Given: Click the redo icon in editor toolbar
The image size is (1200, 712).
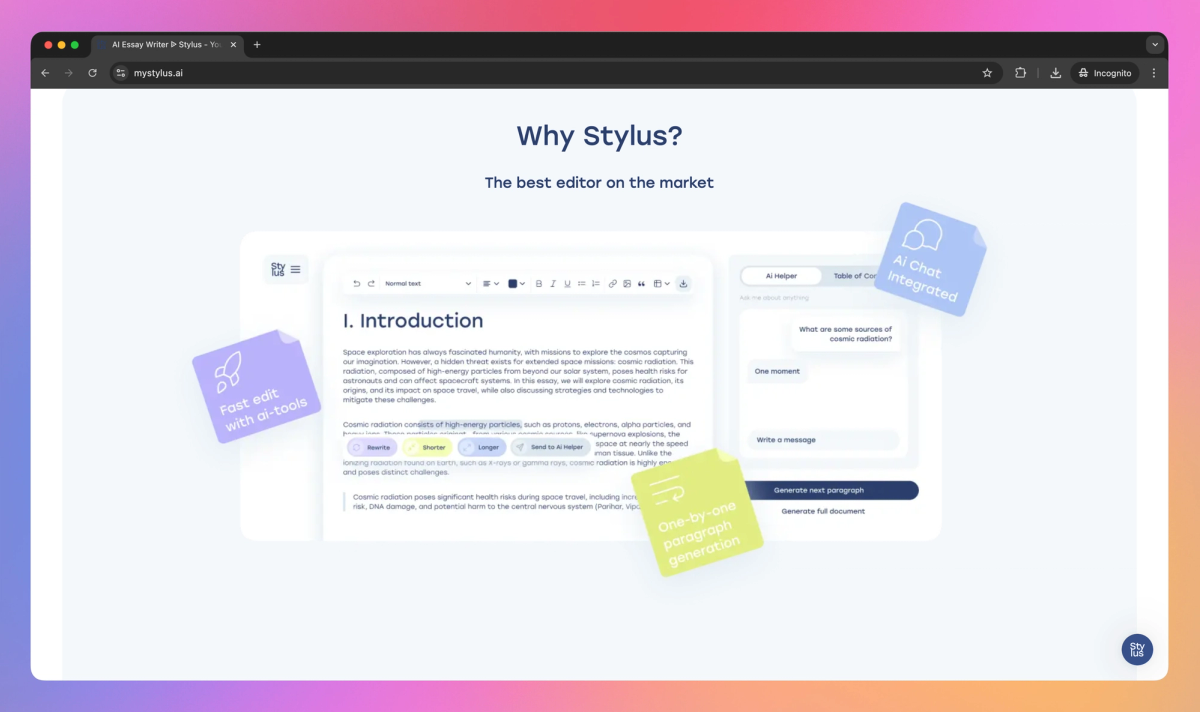Looking at the screenshot, I should tap(371, 284).
